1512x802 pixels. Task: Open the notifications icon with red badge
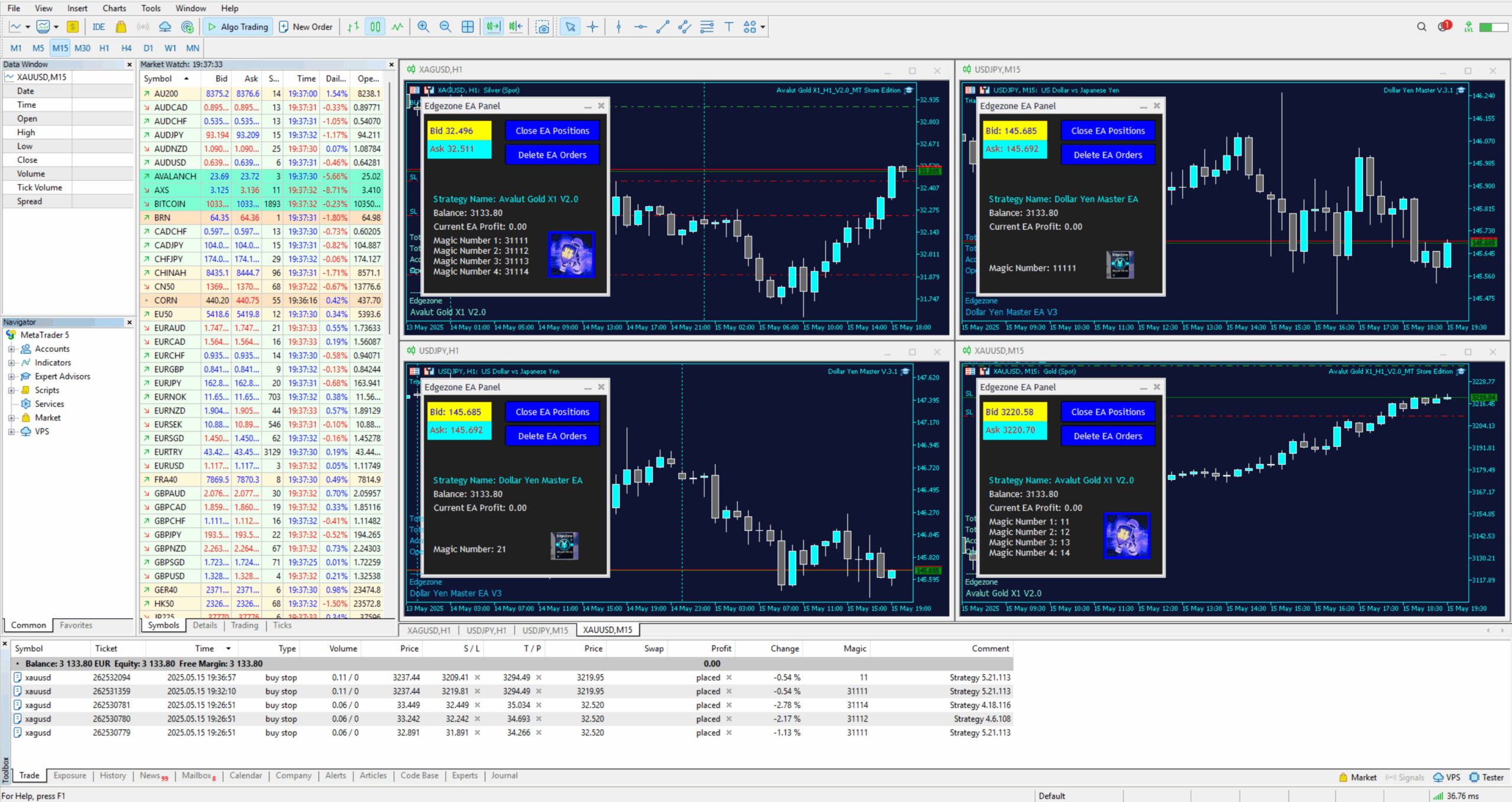tap(1444, 26)
